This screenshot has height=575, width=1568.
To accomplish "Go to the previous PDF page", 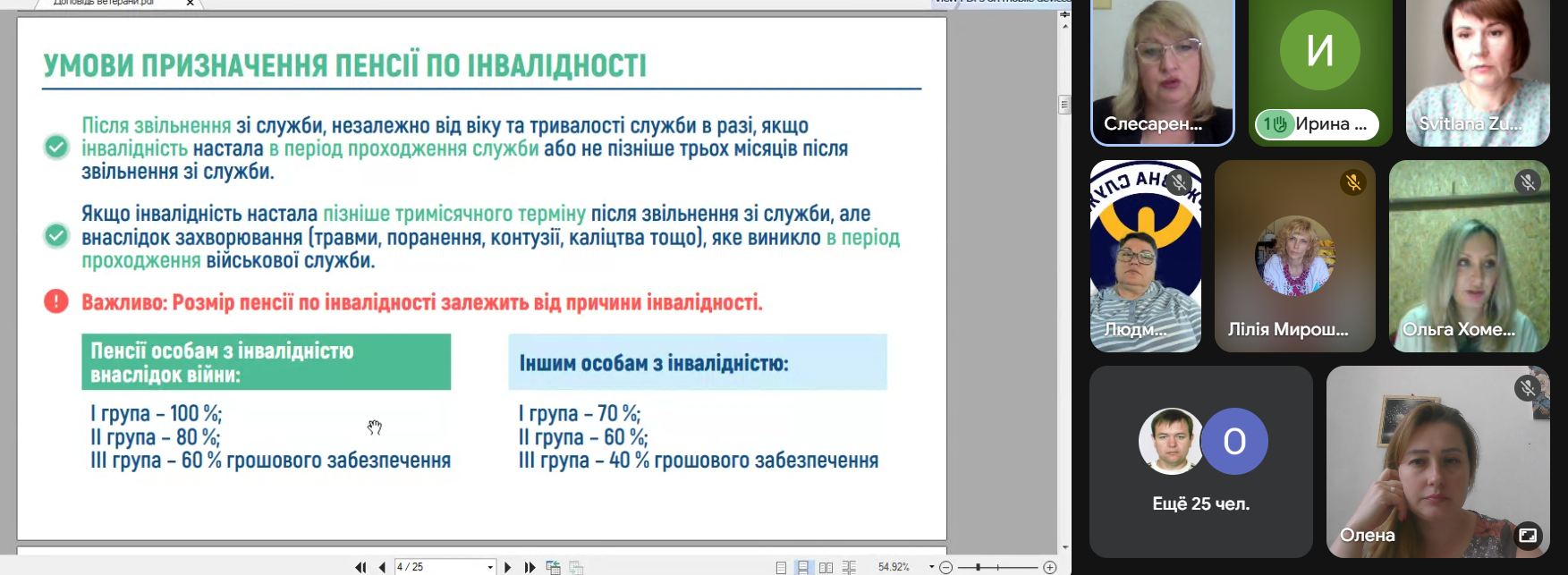I will click(x=382, y=567).
